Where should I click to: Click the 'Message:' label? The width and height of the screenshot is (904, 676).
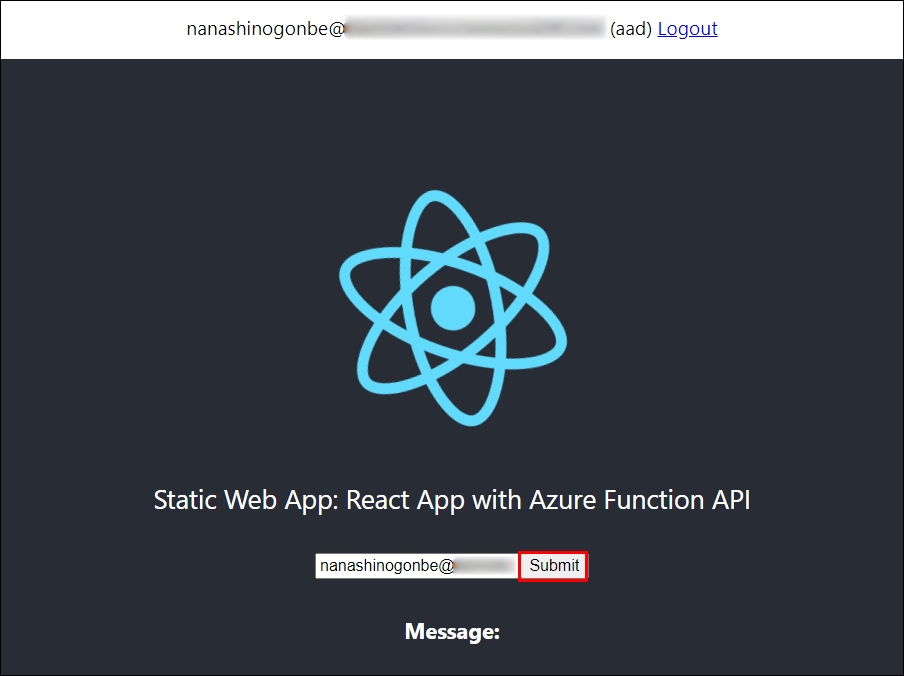452,632
